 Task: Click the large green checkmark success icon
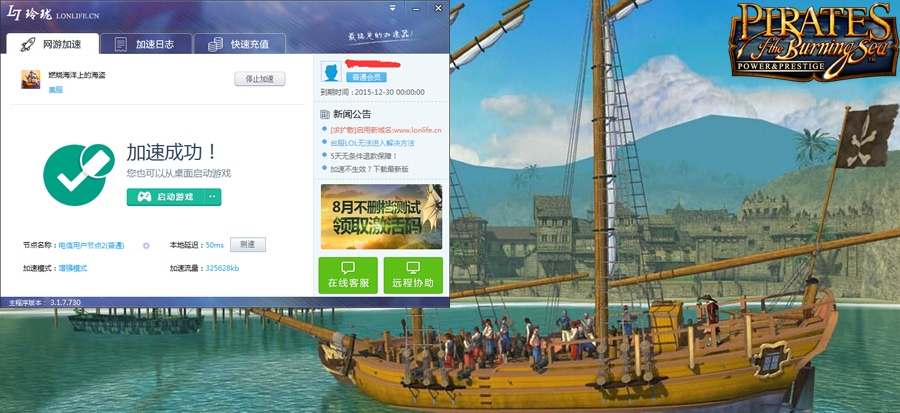pos(75,171)
